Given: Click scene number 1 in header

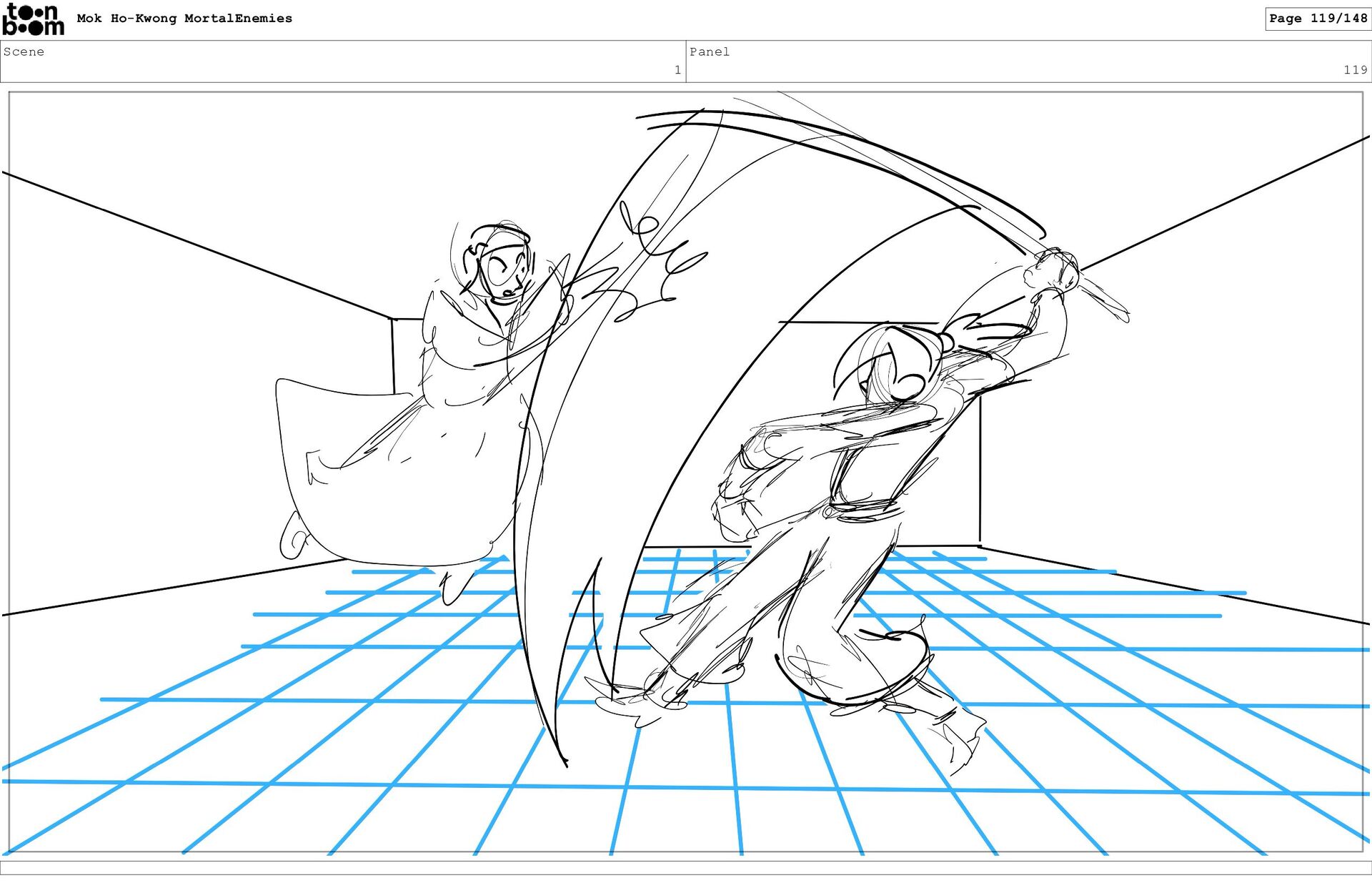Looking at the screenshot, I should (x=677, y=70).
